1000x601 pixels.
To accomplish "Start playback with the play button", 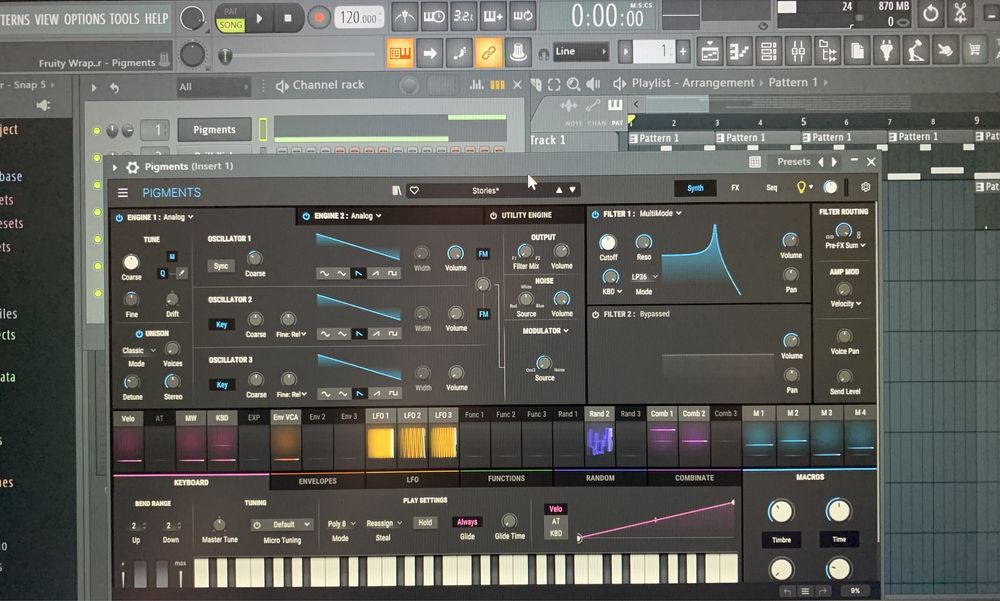I will [259, 19].
